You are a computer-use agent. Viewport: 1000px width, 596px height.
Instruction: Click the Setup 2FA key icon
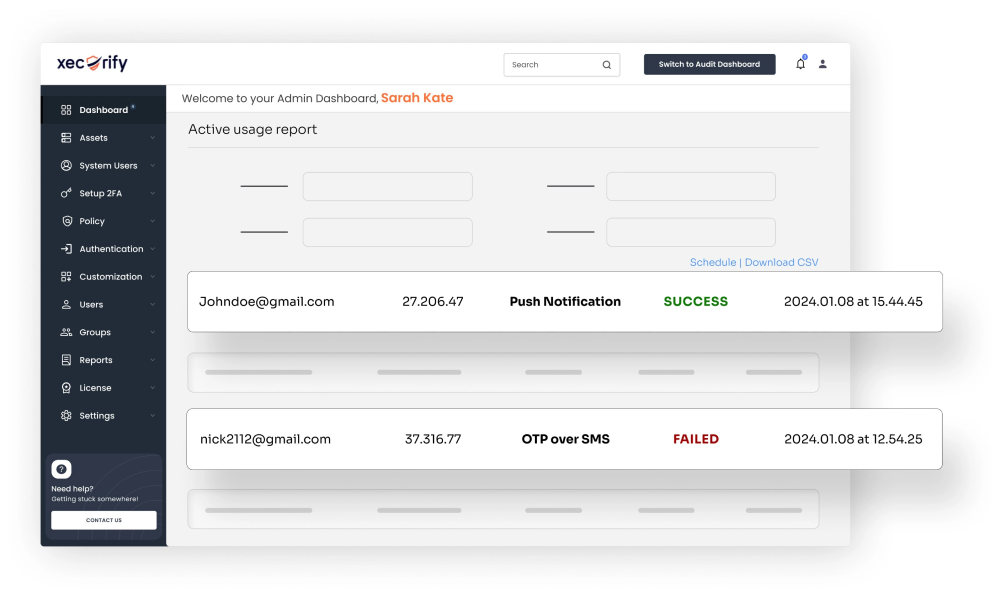click(x=66, y=193)
